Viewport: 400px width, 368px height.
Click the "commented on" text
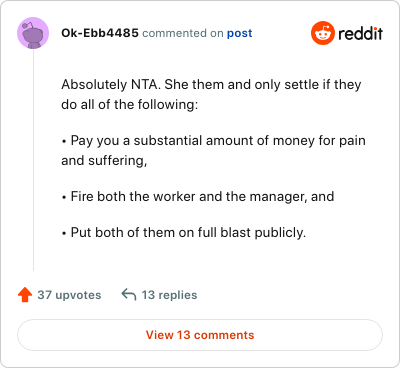tap(183, 33)
